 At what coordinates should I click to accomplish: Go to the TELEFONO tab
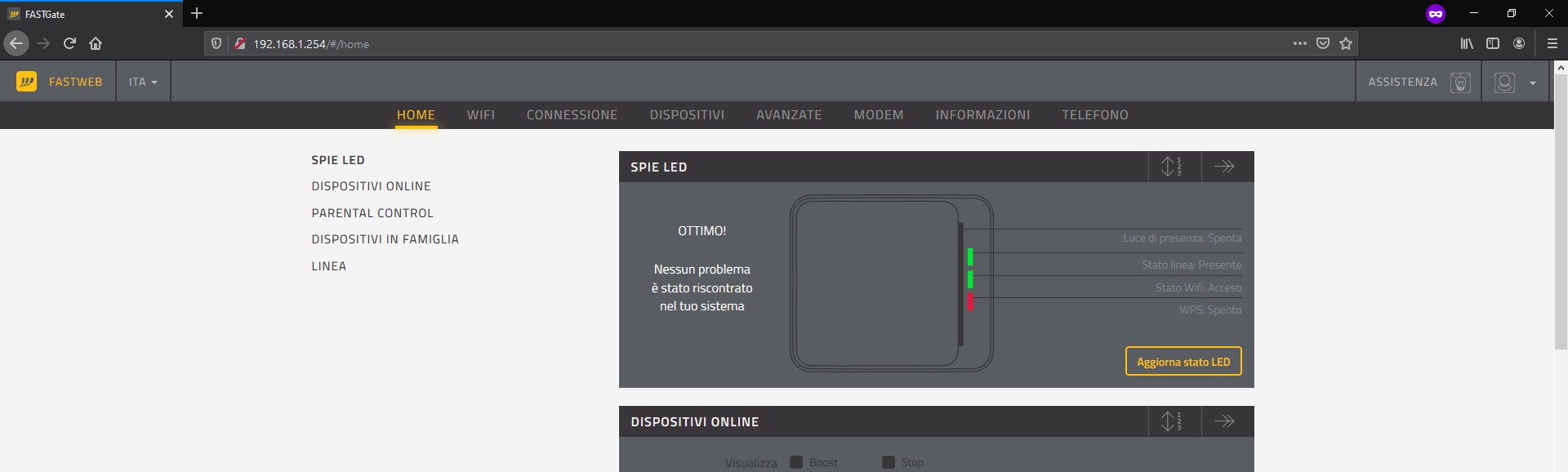tap(1095, 115)
